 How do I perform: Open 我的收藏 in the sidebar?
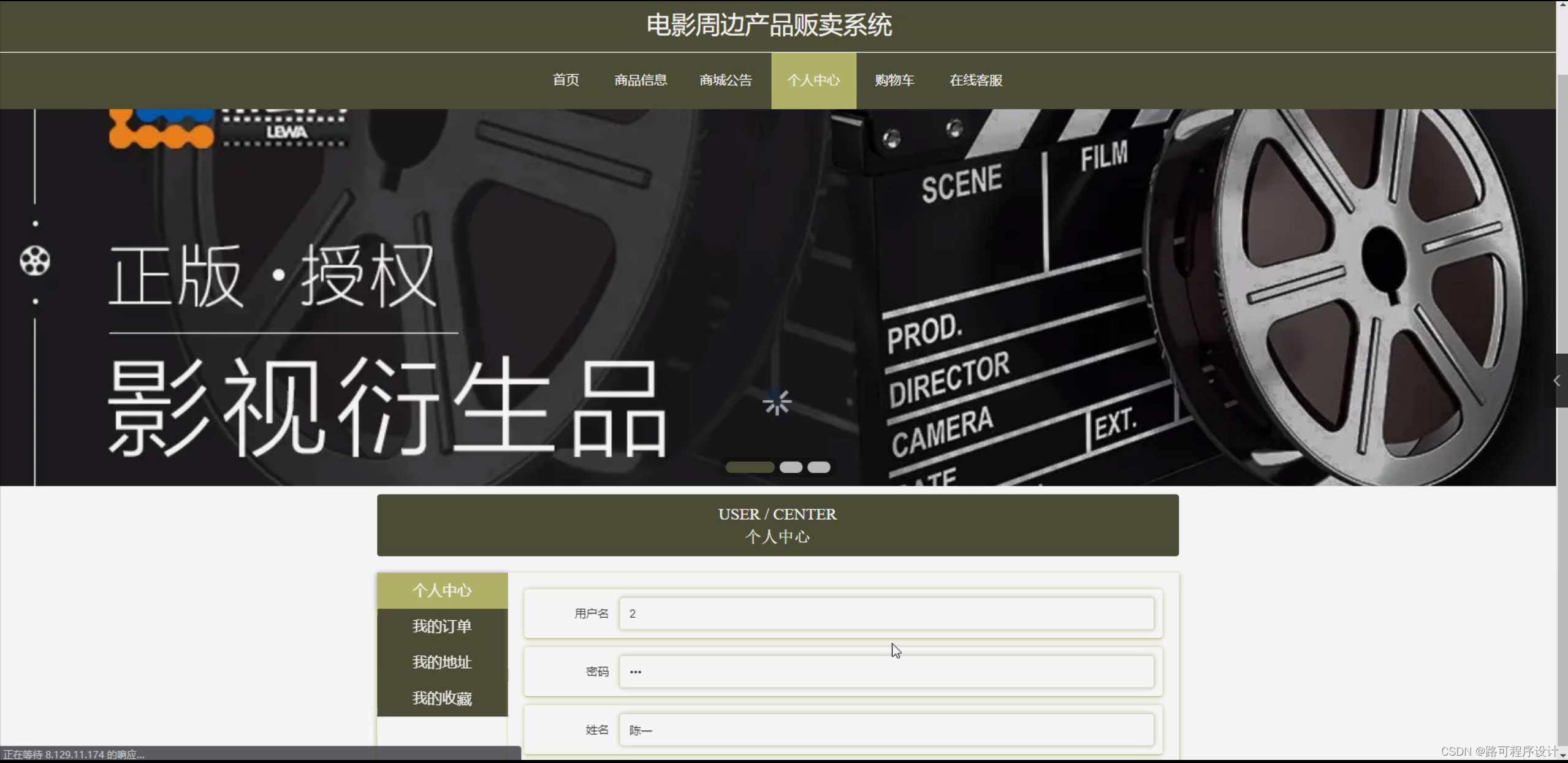pyautogui.click(x=442, y=699)
